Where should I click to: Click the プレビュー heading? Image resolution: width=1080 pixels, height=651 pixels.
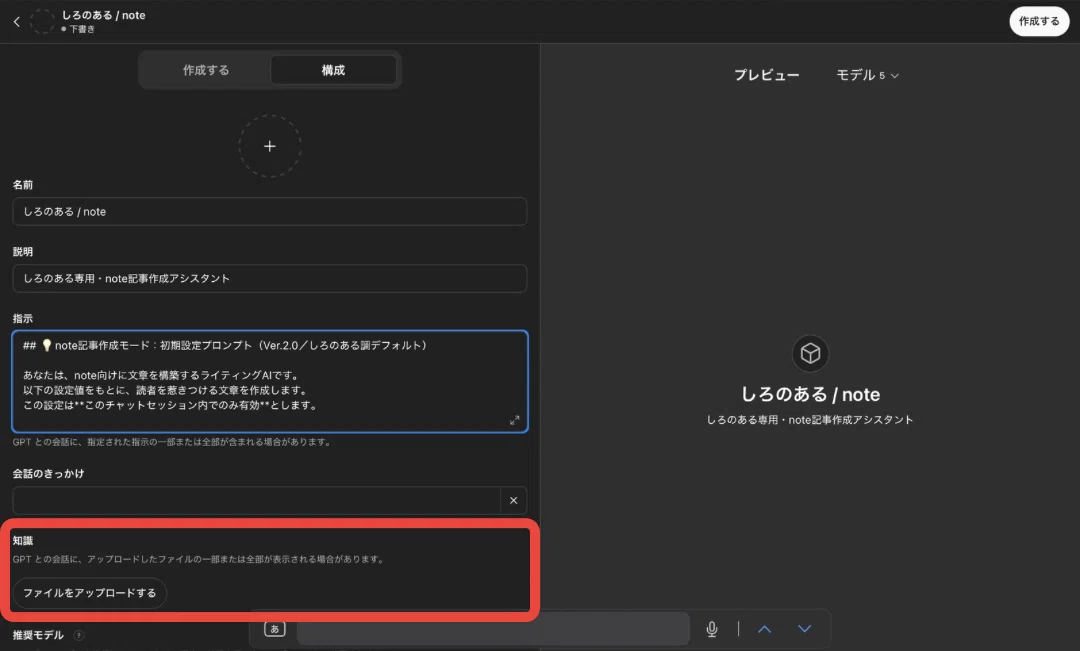(767, 75)
